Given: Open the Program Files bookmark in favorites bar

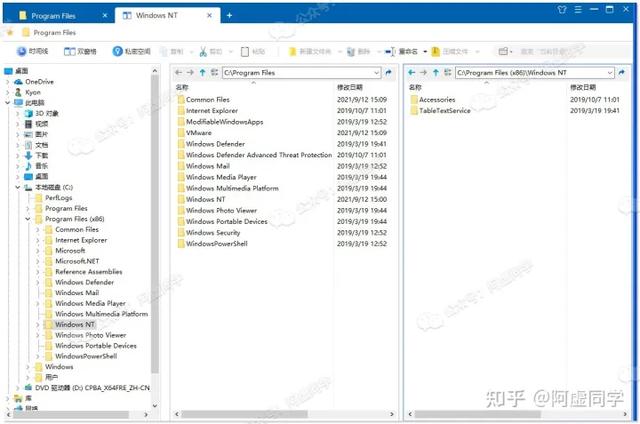Looking at the screenshot, I should (49, 32).
